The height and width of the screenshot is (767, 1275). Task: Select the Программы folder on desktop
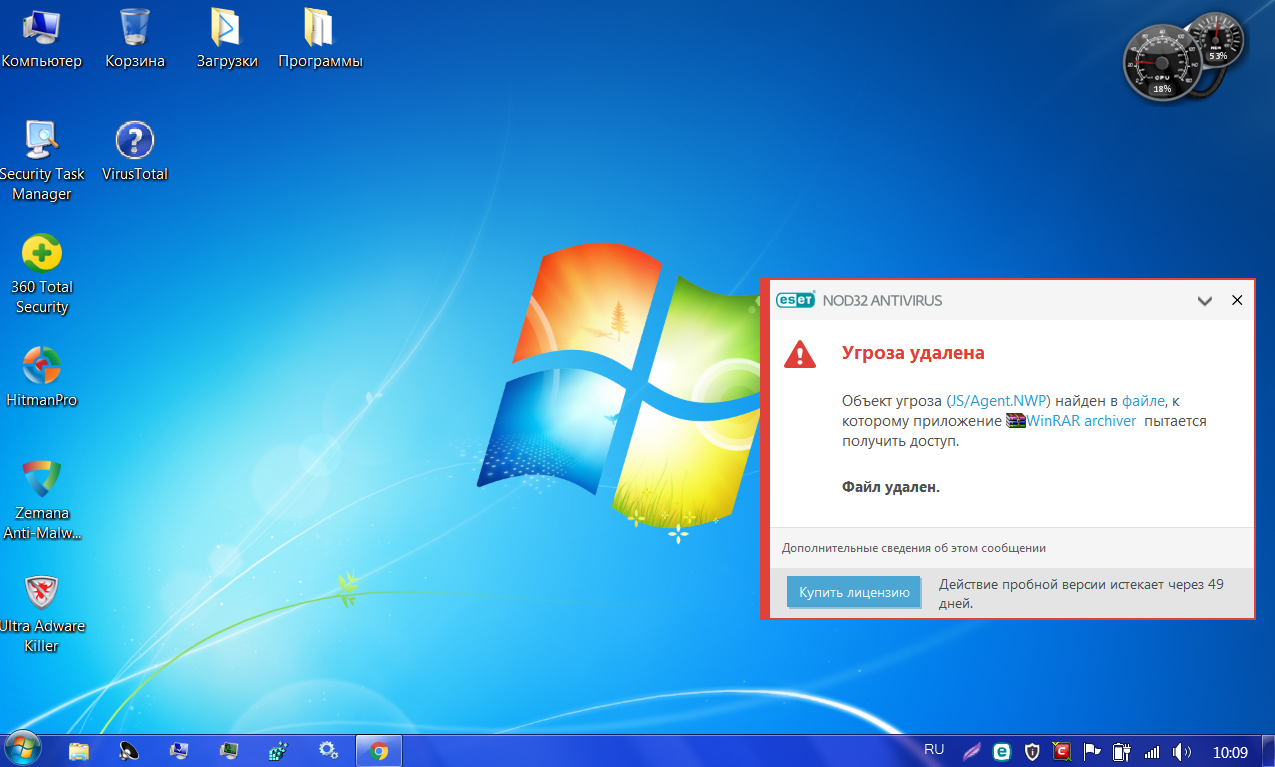click(320, 38)
